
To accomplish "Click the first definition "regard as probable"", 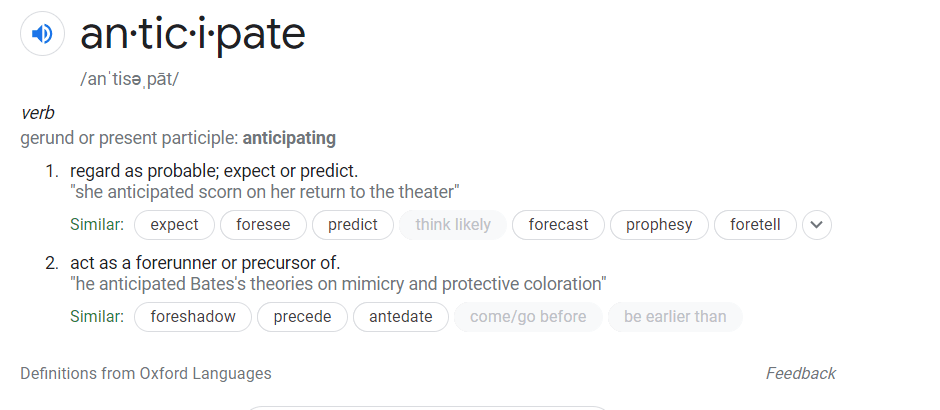I will (213, 171).
